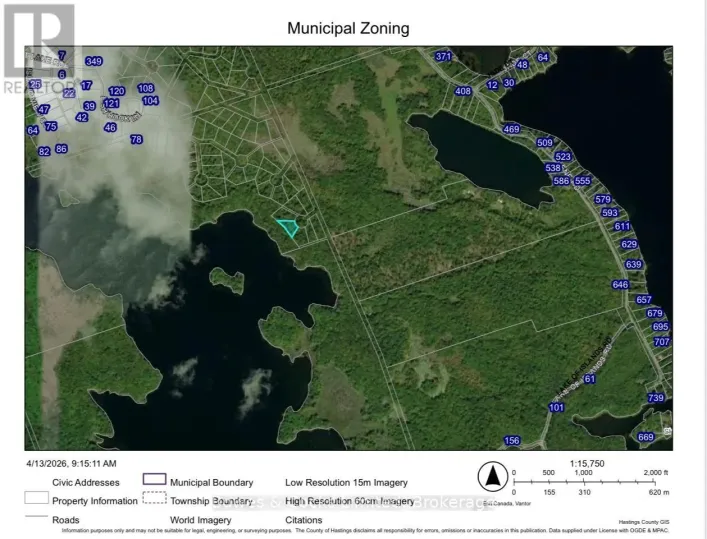This screenshot has width=707, height=539.
Task: Click the highlighted cyan property parcel
Action: pos(288,228)
